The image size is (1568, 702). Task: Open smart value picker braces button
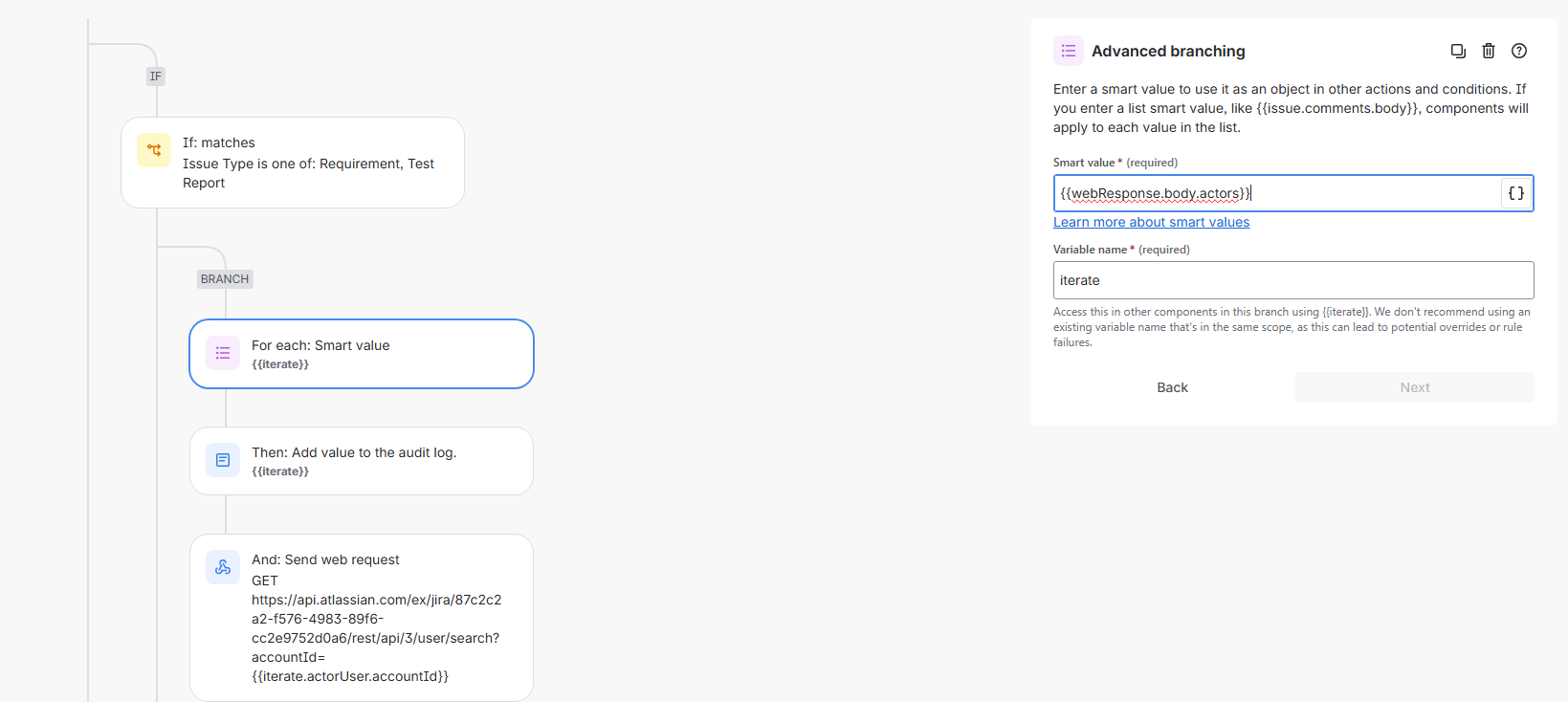point(1516,193)
